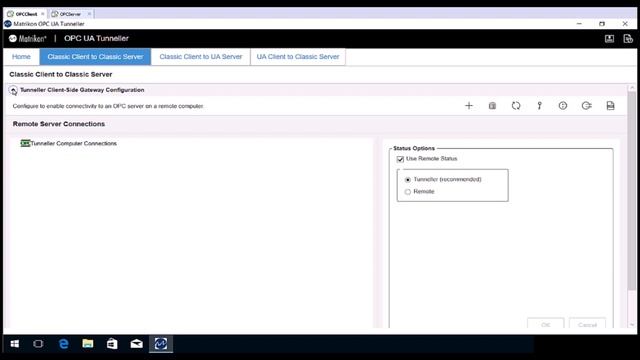Click the Tunneller Computer Connections node icon
This screenshot has width=640, height=360.
[x=25, y=143]
